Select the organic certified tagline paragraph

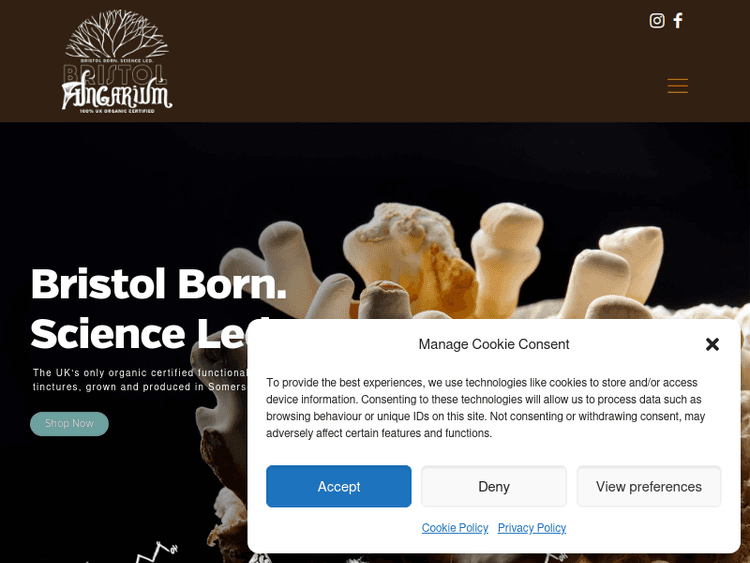[x=139, y=379]
